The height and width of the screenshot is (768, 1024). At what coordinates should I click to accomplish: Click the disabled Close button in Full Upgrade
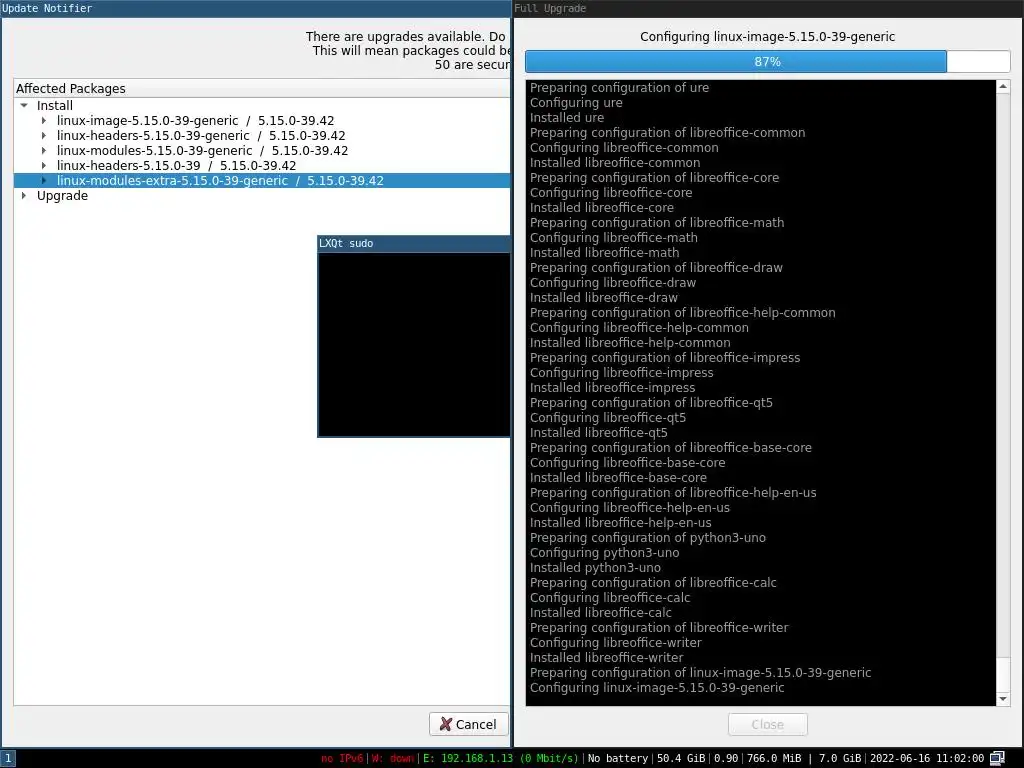point(767,724)
